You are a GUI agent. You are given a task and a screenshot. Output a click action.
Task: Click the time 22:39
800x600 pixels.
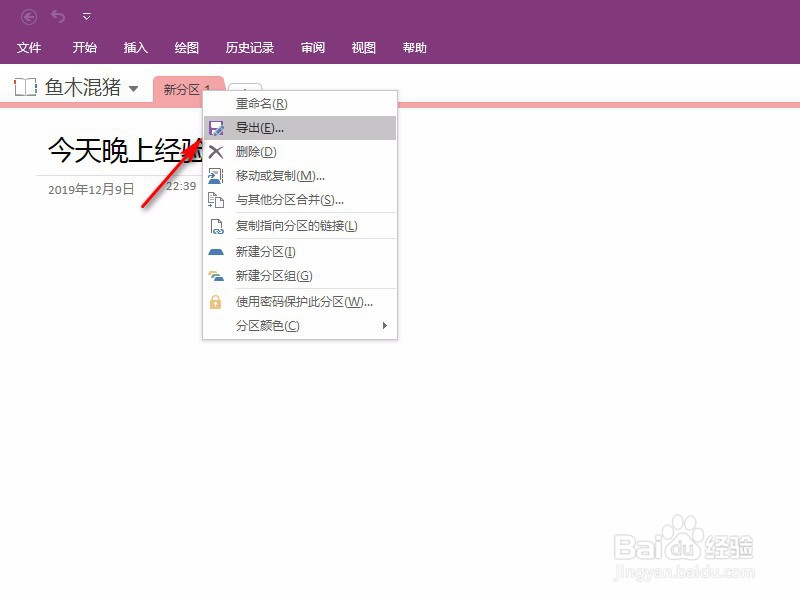coord(181,186)
